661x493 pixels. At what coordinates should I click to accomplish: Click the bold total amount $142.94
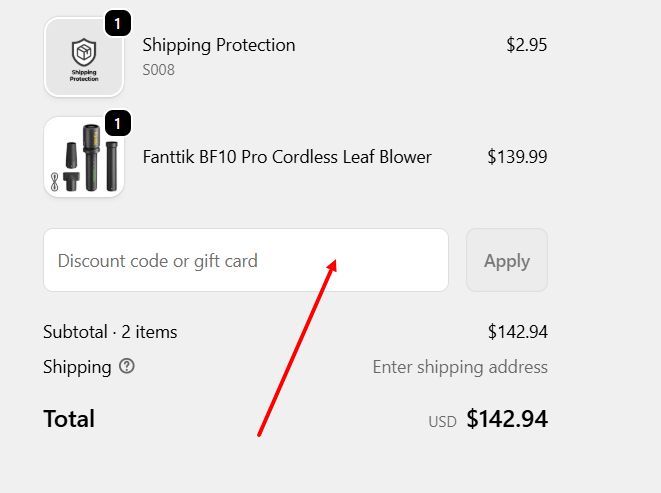point(507,419)
